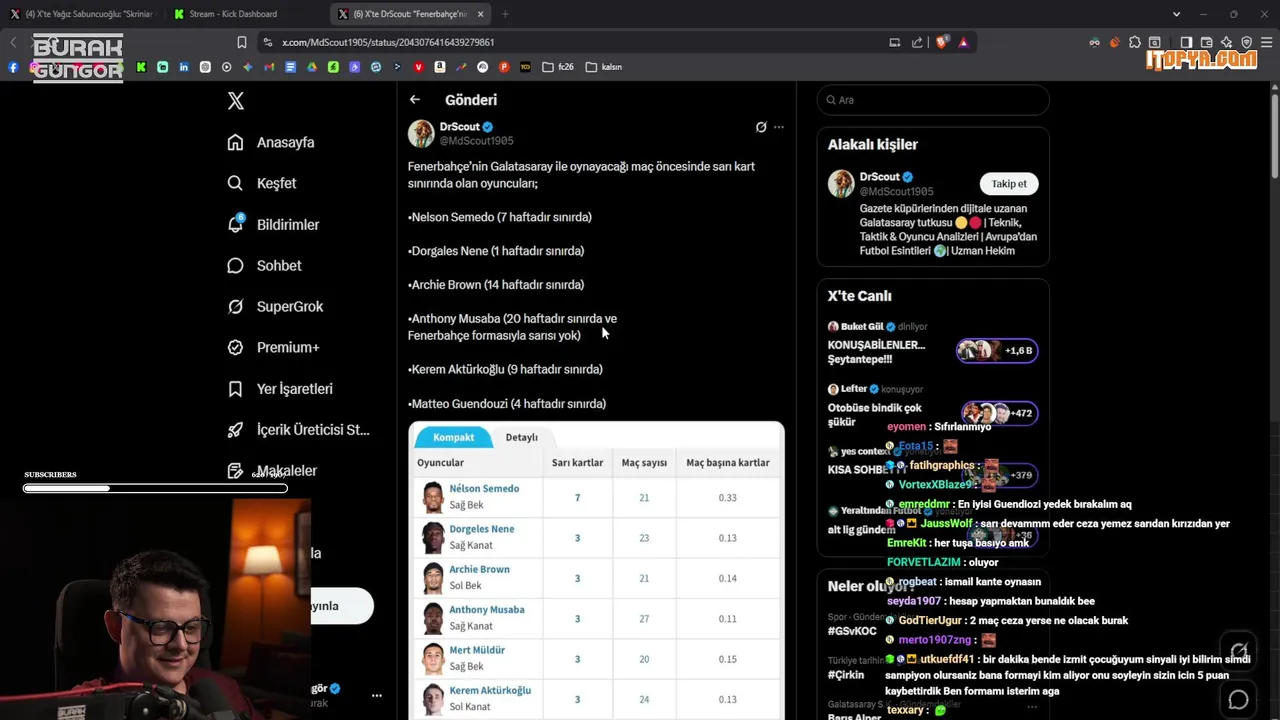Open the Brave Wallet icon
1280x720 pixels.
1206,42
